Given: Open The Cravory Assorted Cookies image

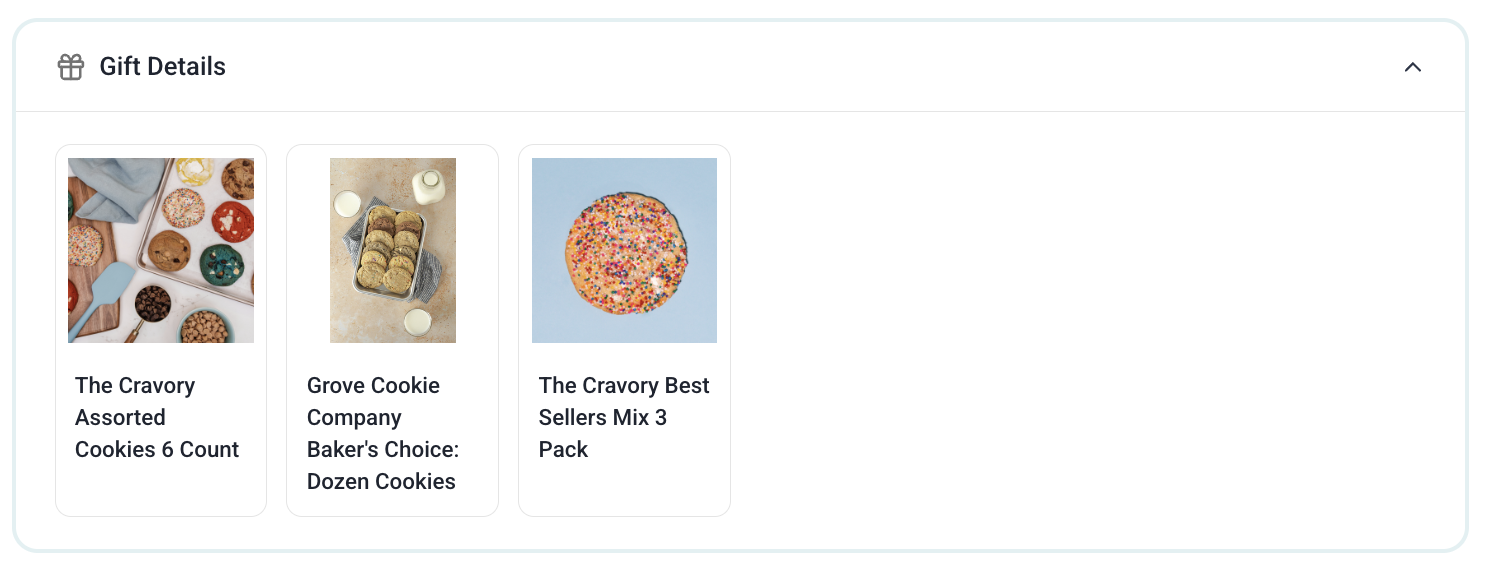Looking at the screenshot, I should (x=161, y=250).
